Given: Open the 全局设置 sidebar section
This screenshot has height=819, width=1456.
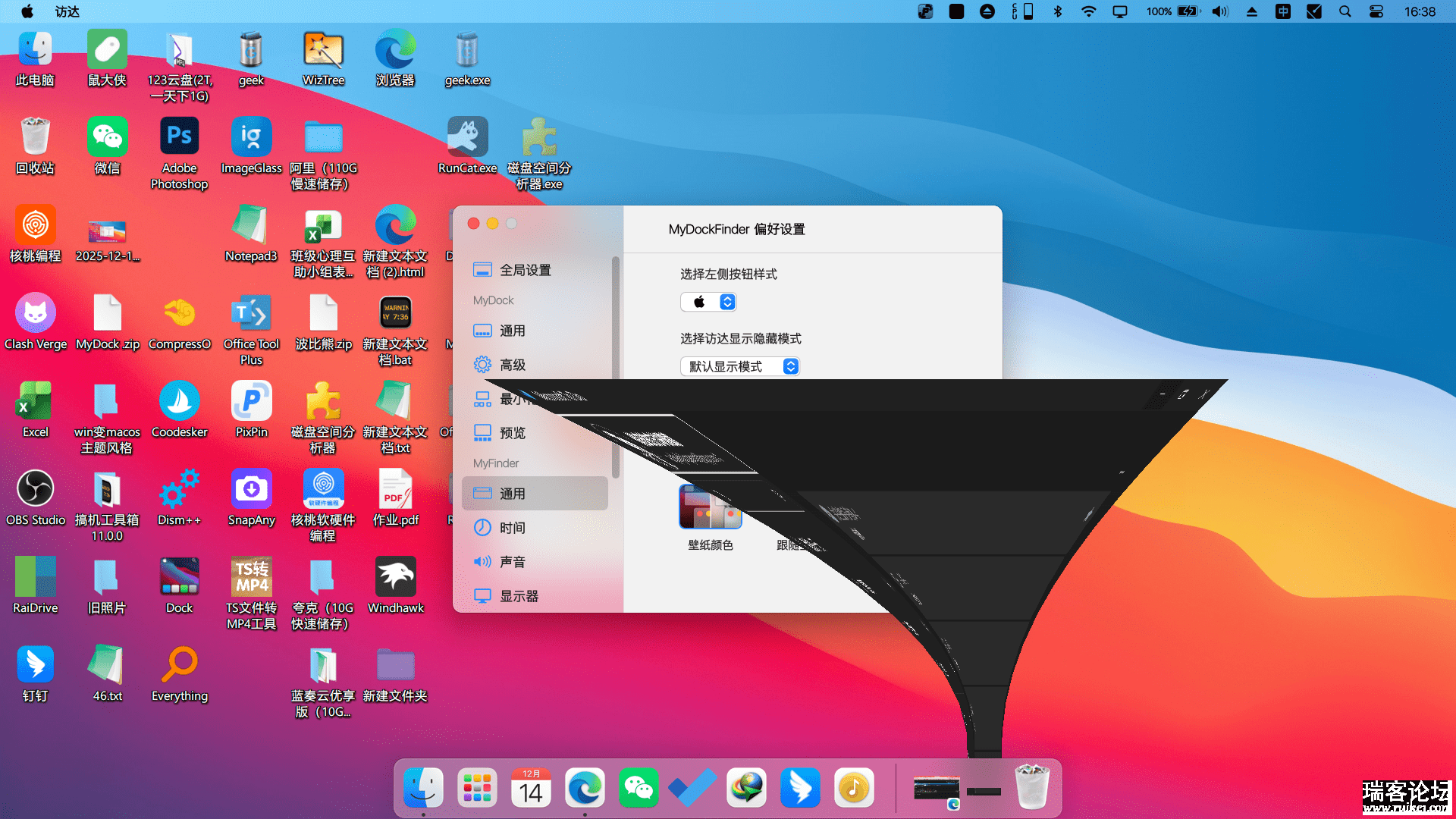Looking at the screenshot, I should tap(525, 270).
